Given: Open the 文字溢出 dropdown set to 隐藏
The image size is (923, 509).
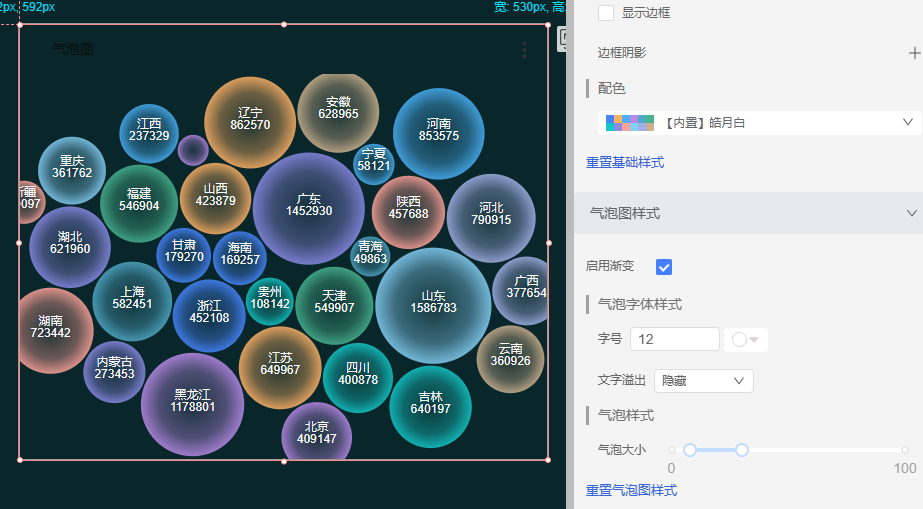Looking at the screenshot, I should [703, 381].
